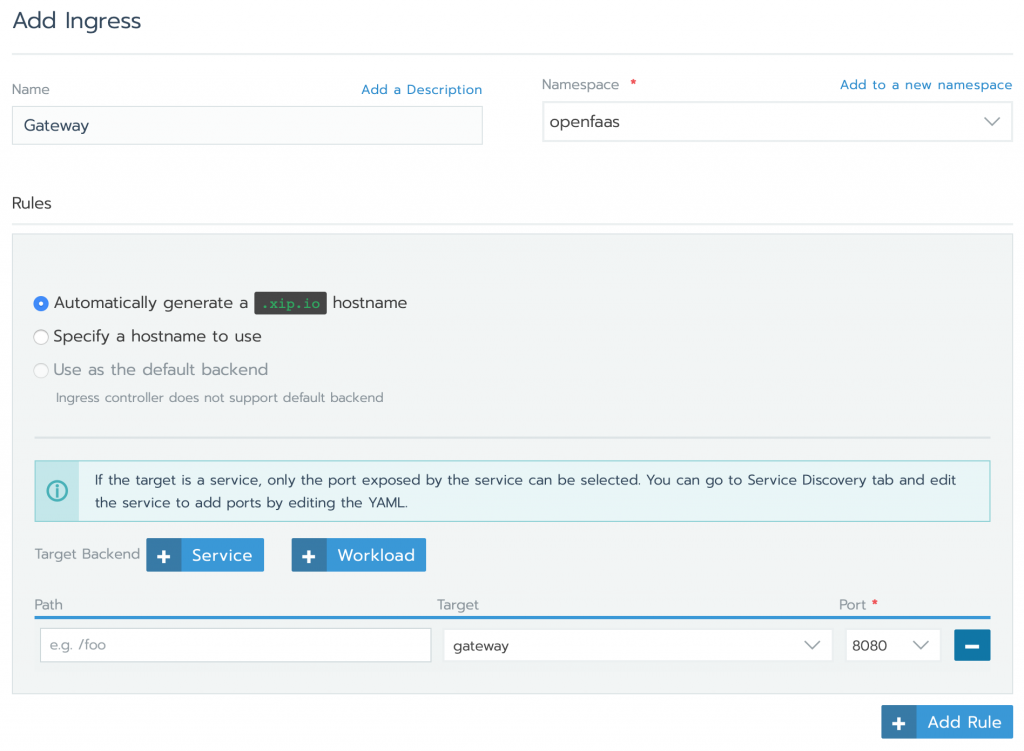Click the chevron arrow in the Namespace field
1024x751 pixels.
pos(991,122)
